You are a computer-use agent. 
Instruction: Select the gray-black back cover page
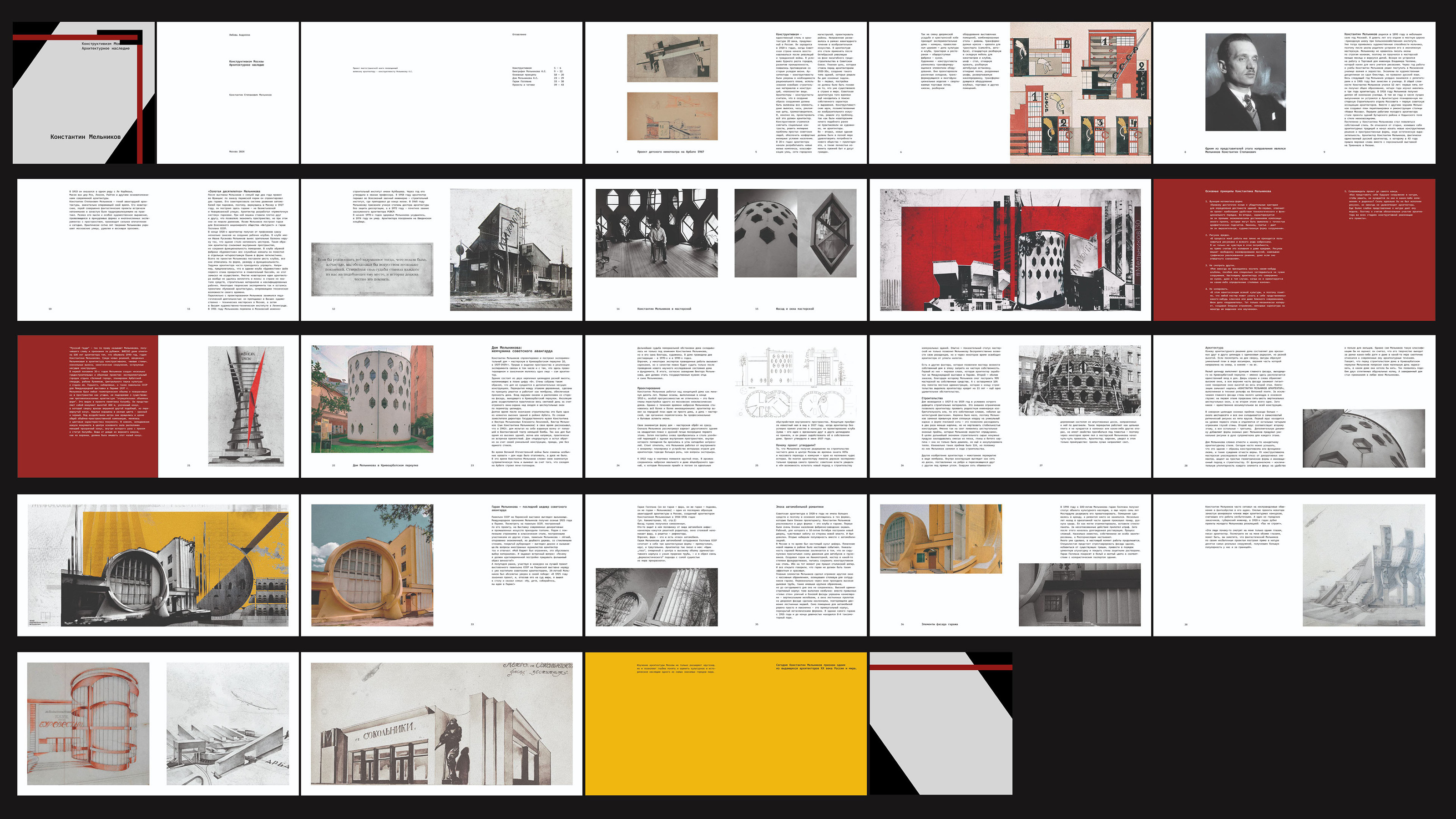coord(940,723)
